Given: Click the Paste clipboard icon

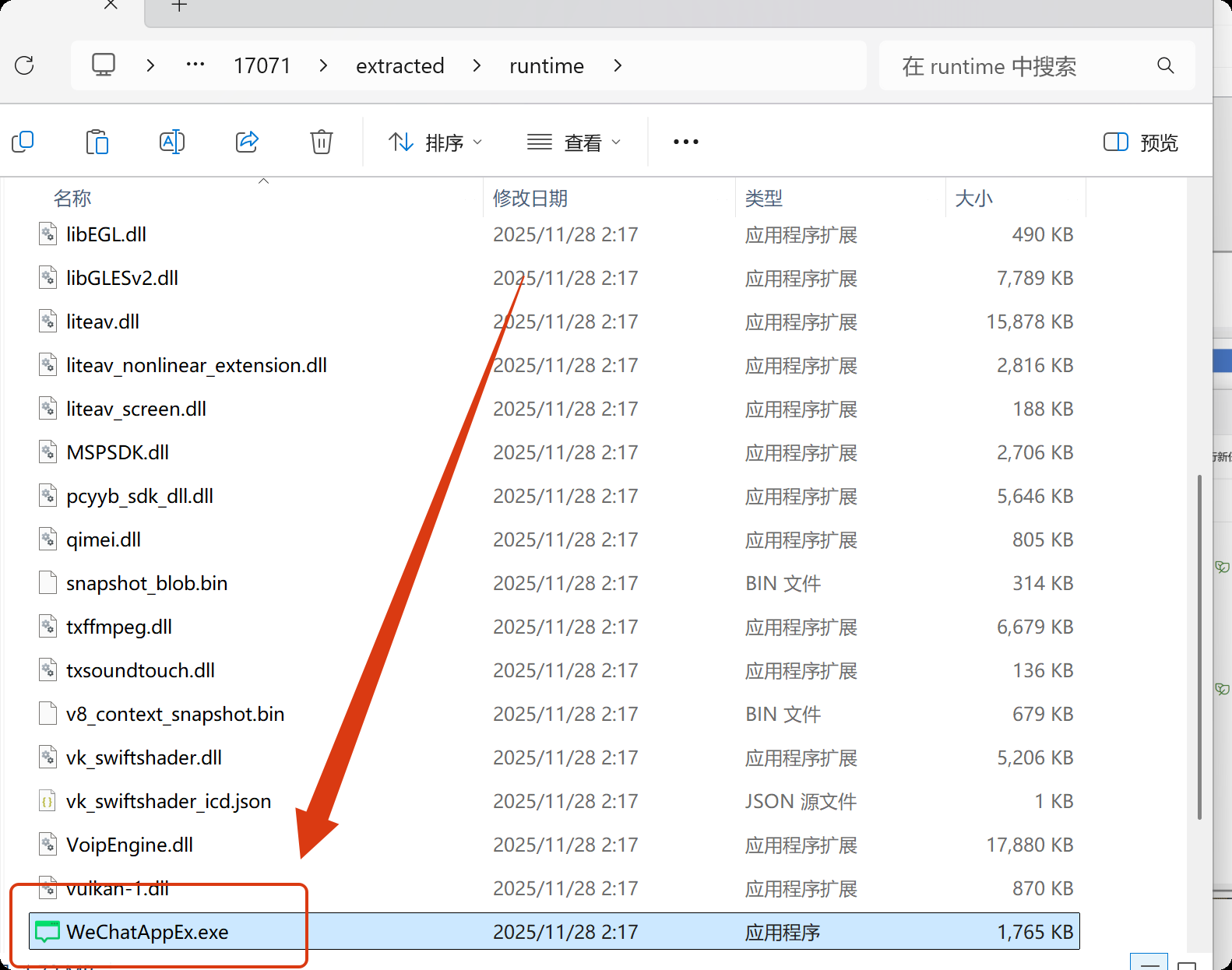Looking at the screenshot, I should click(97, 142).
